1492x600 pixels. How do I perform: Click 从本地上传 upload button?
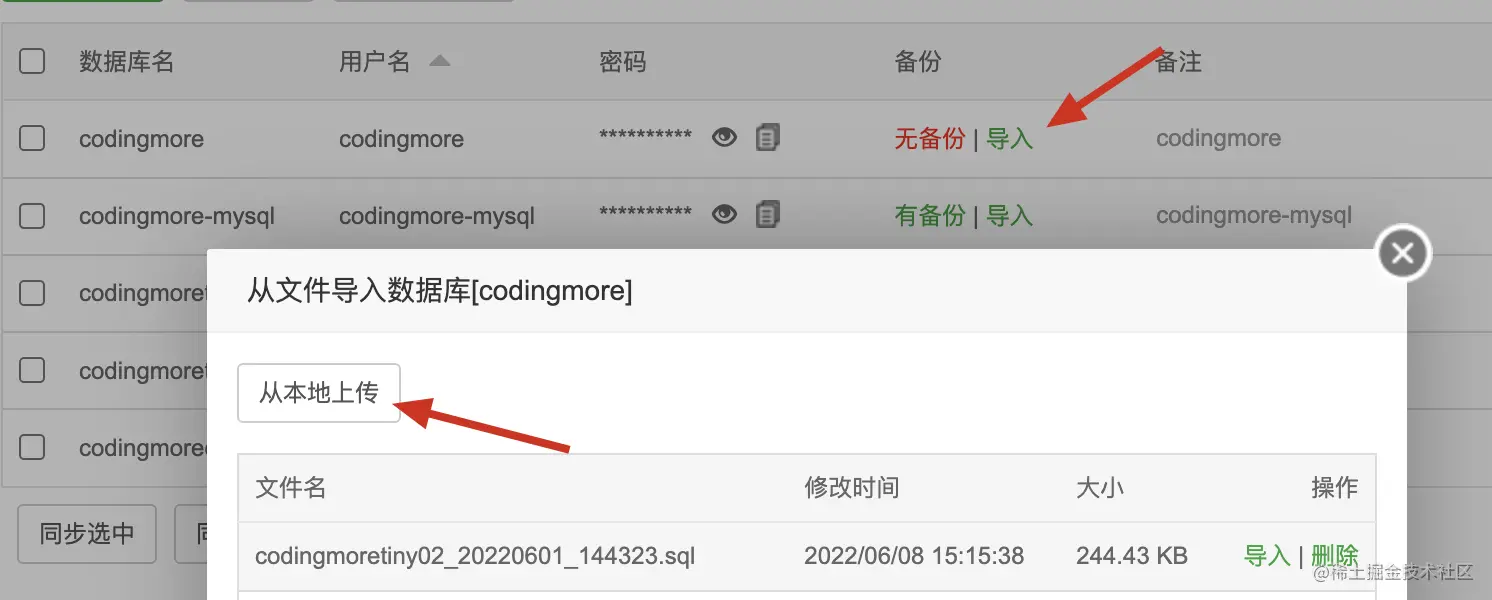click(319, 393)
